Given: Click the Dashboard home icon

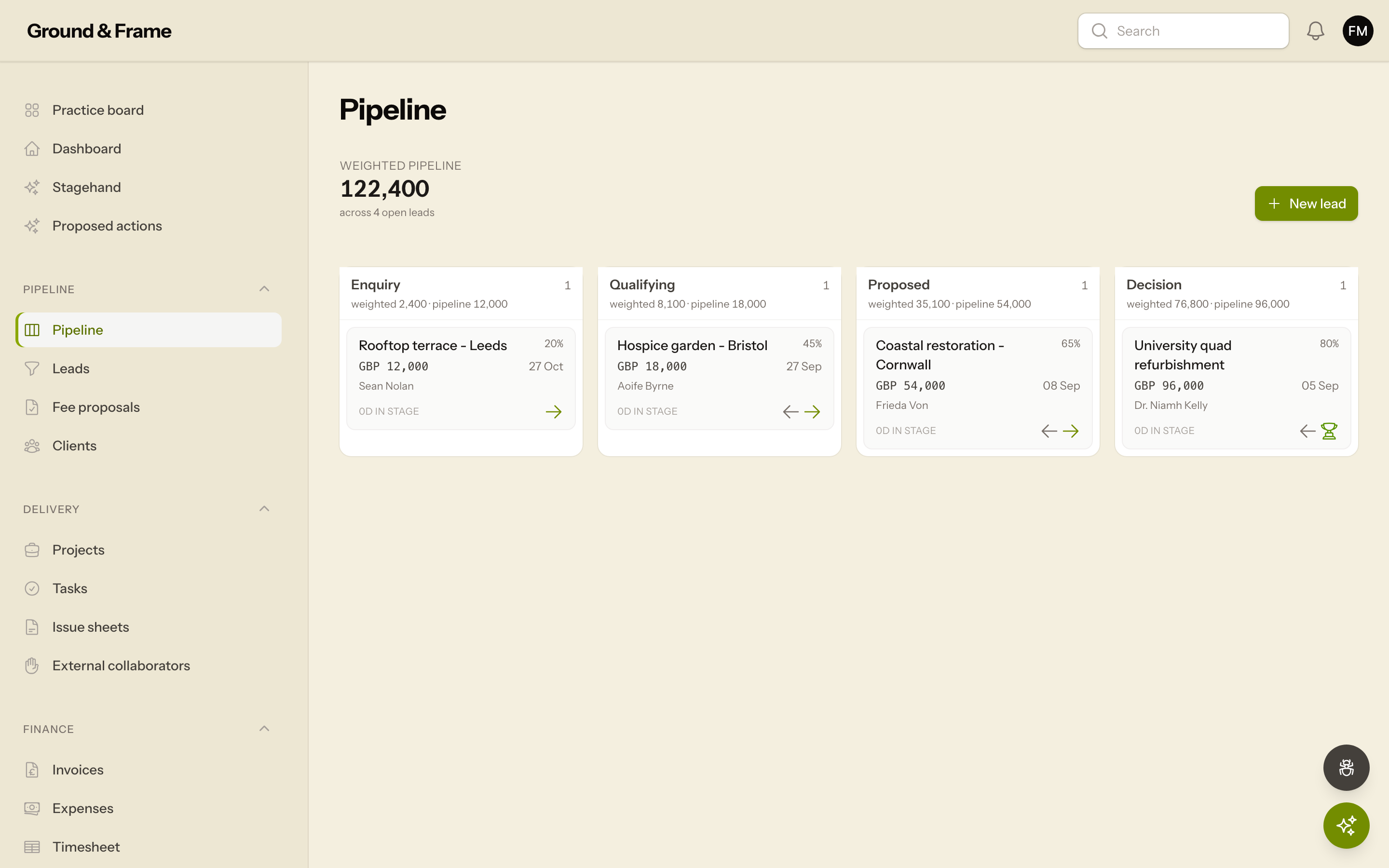Looking at the screenshot, I should coord(32,149).
